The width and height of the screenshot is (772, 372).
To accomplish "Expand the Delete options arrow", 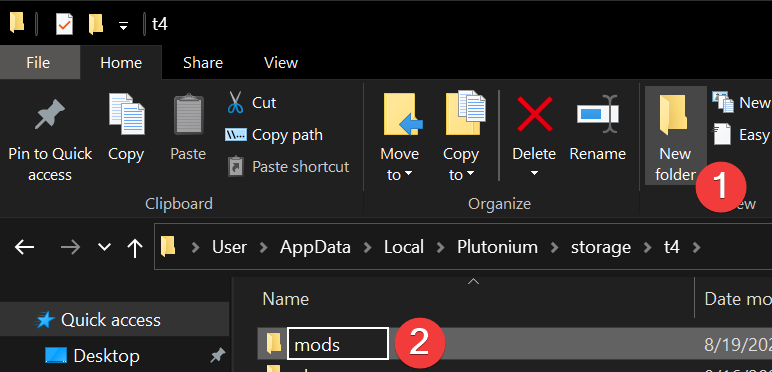I will tap(534, 174).
